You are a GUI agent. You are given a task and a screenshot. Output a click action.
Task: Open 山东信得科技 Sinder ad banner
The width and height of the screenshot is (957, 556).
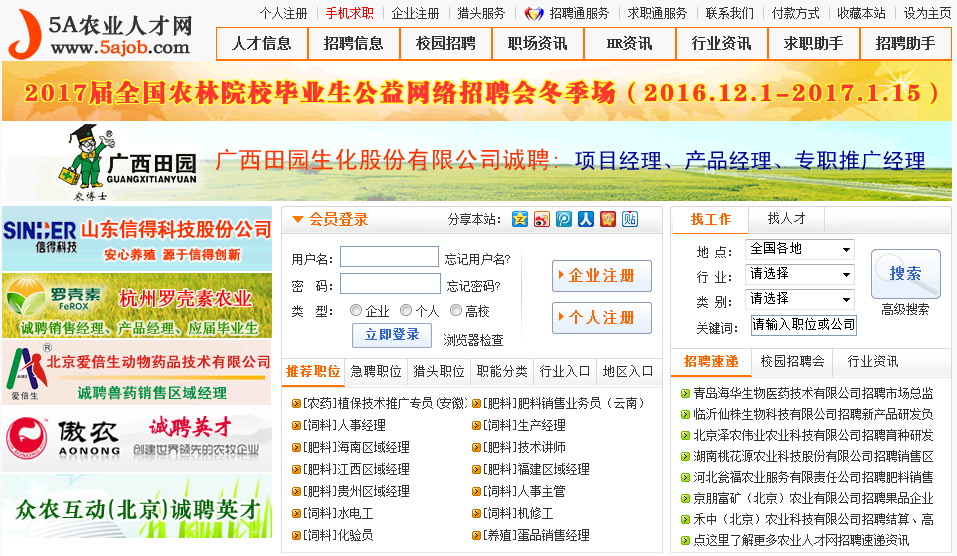[137, 239]
